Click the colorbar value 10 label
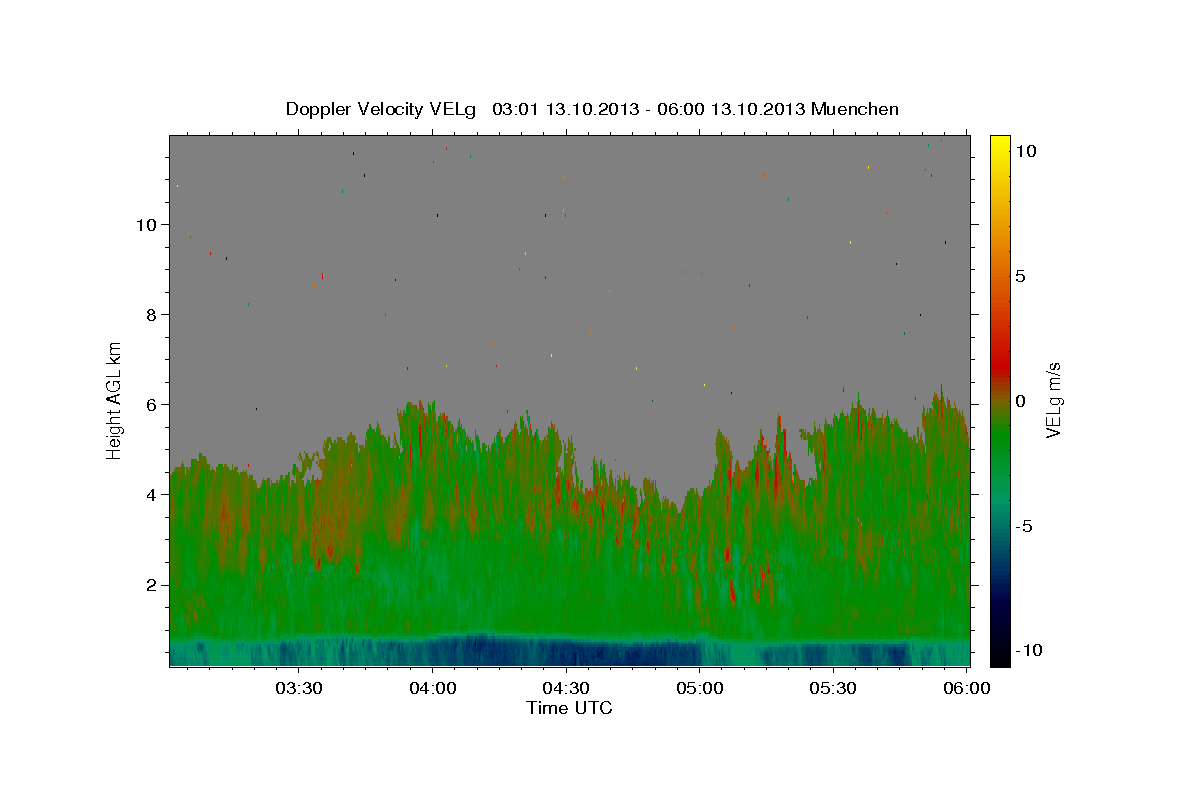Screen dimensions: 1200x800 pyautogui.click(x=1026, y=150)
